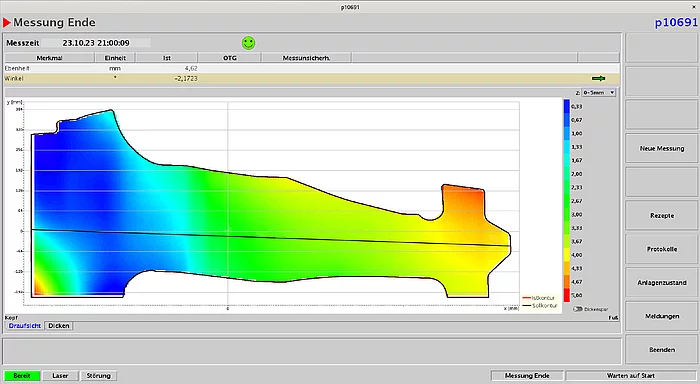Screen dimensions: 700x384
Task: Open the Rezepte panel
Action: [662, 215]
